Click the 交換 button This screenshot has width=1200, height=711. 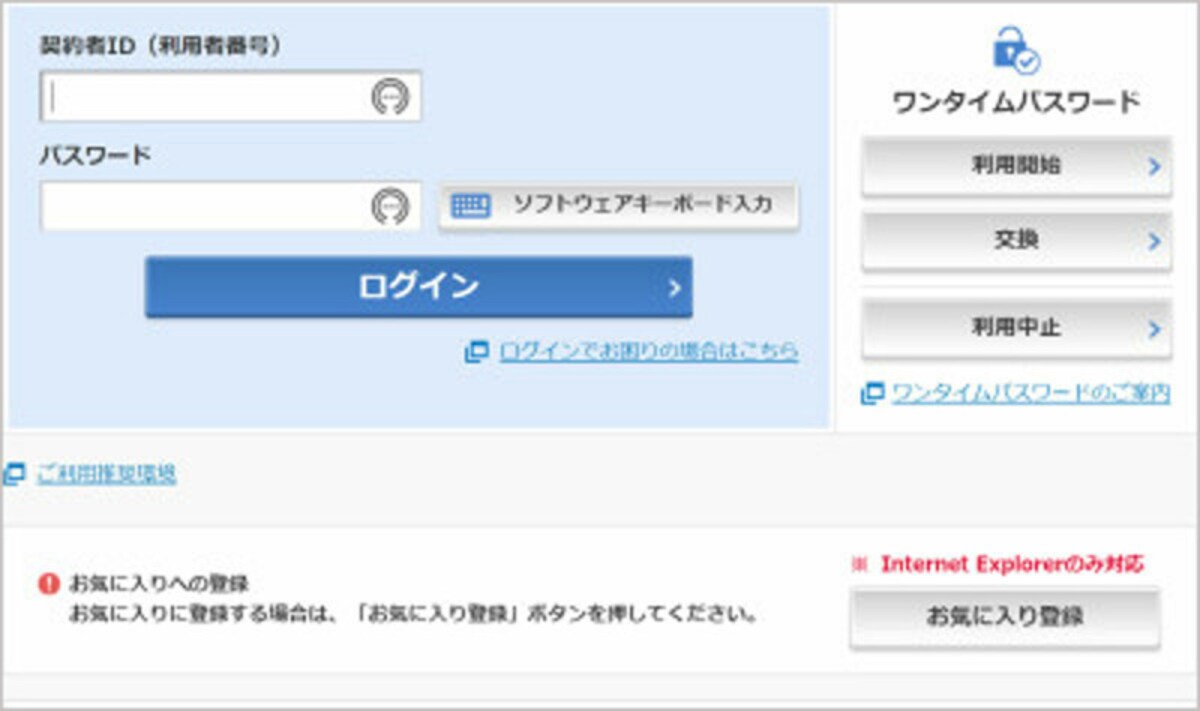pos(1016,241)
